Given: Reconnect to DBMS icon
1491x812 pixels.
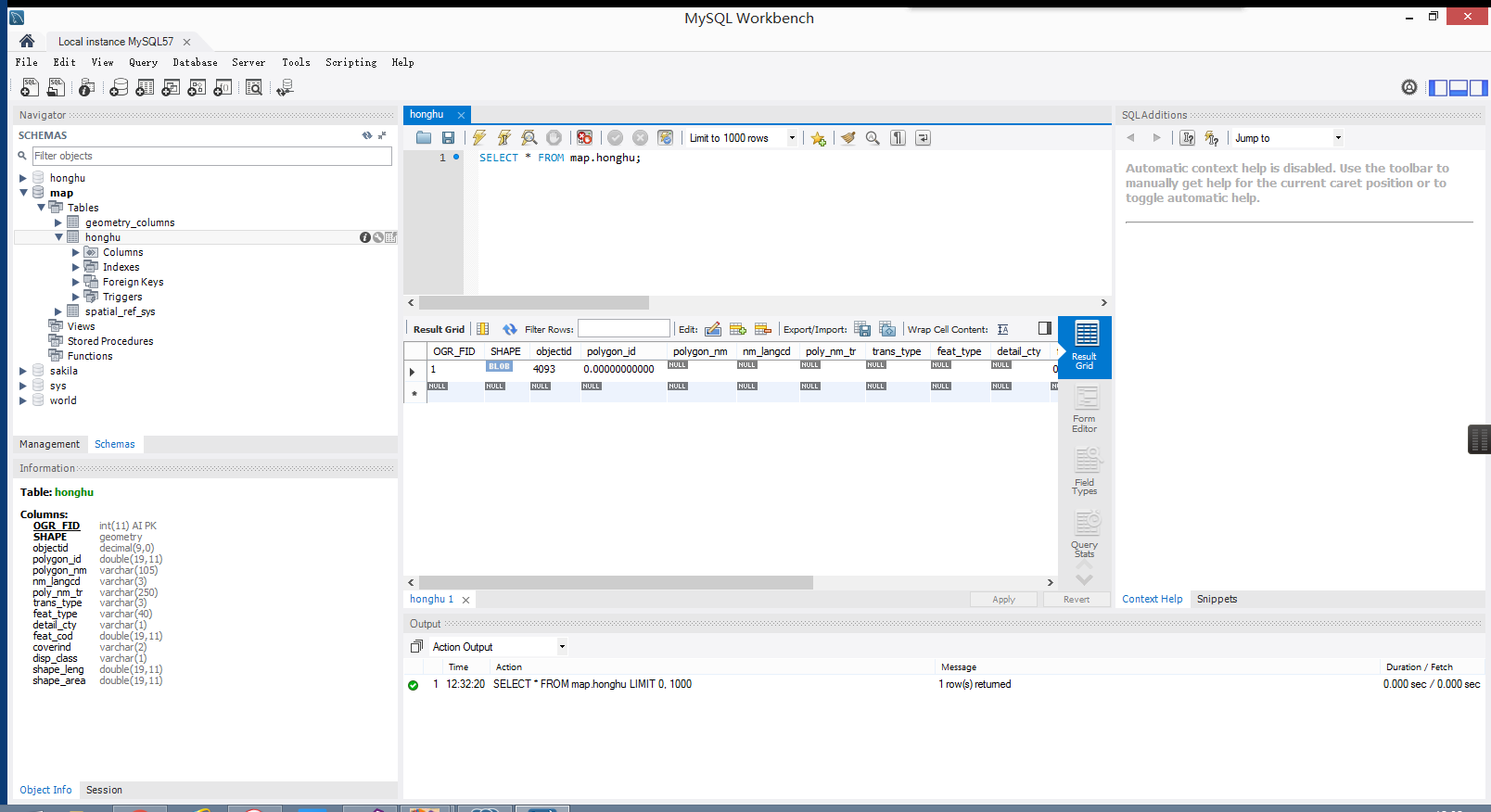Looking at the screenshot, I should point(285,87).
